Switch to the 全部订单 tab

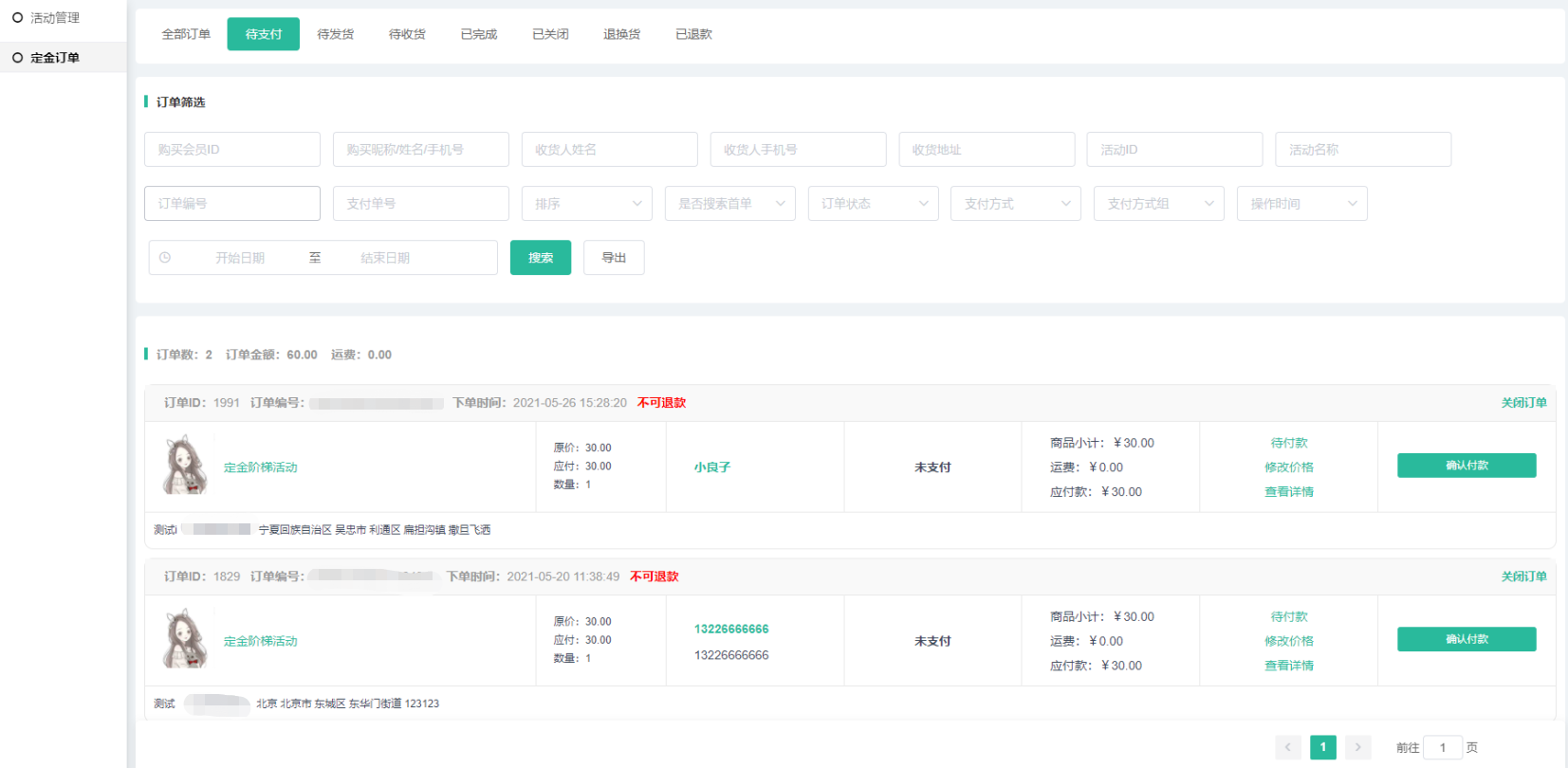pyautogui.click(x=186, y=34)
